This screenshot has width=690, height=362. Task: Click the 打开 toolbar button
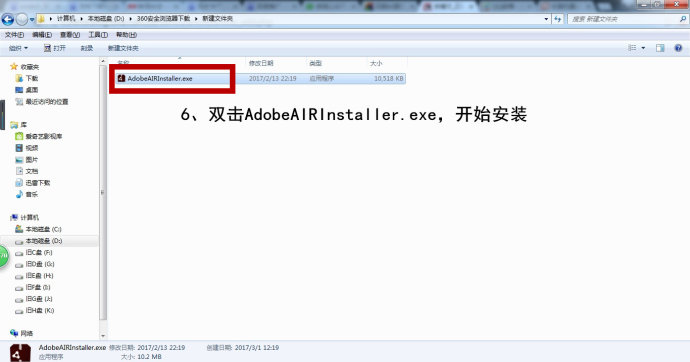coord(55,48)
